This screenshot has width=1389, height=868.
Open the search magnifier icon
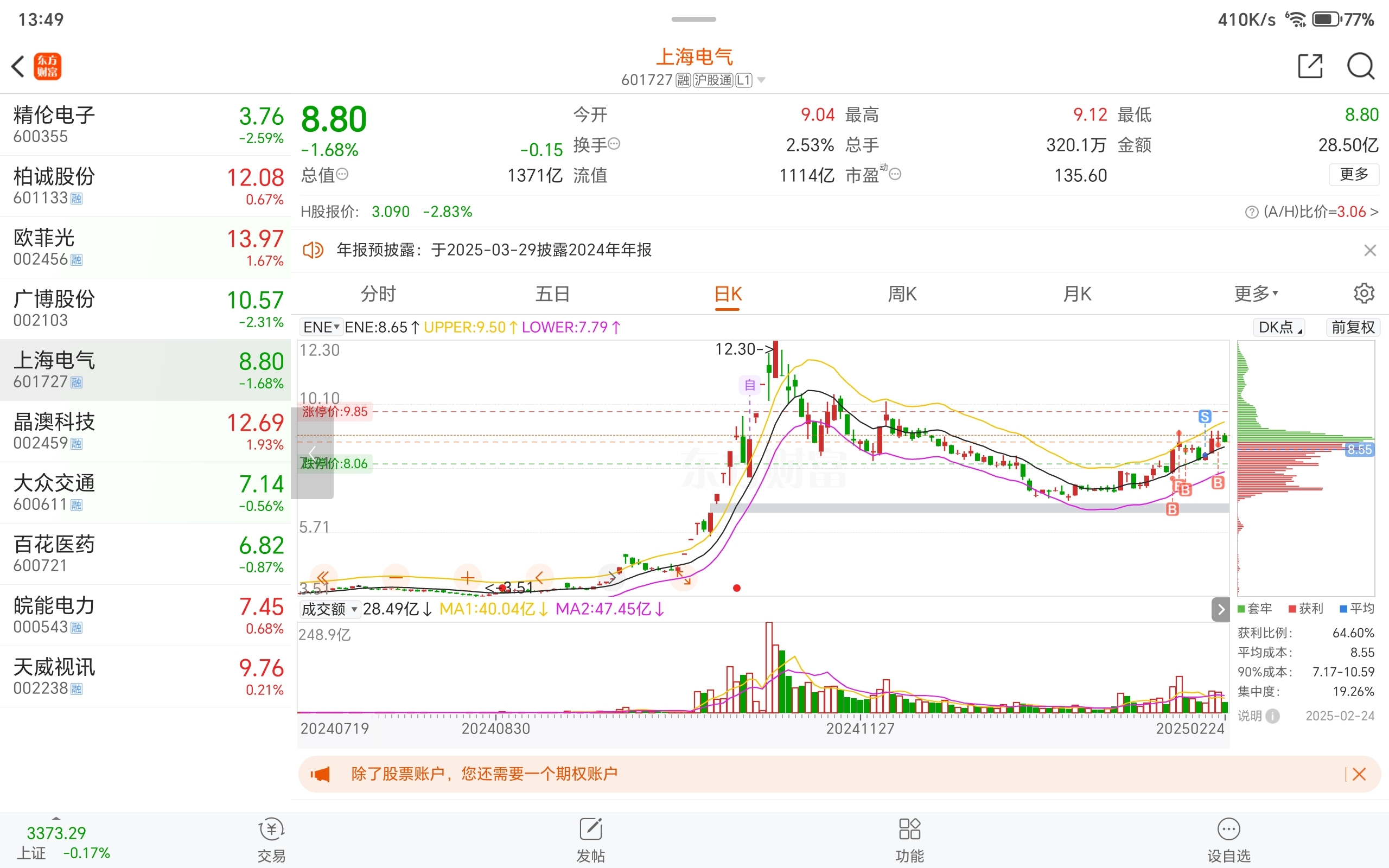coord(1360,67)
